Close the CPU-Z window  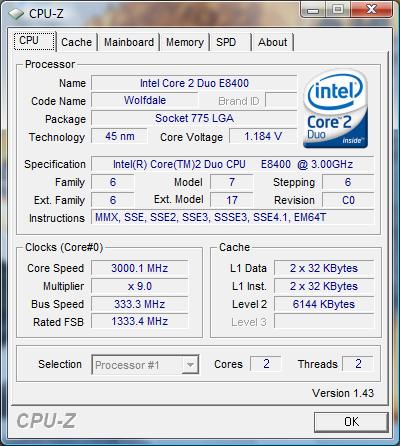click(x=371, y=10)
